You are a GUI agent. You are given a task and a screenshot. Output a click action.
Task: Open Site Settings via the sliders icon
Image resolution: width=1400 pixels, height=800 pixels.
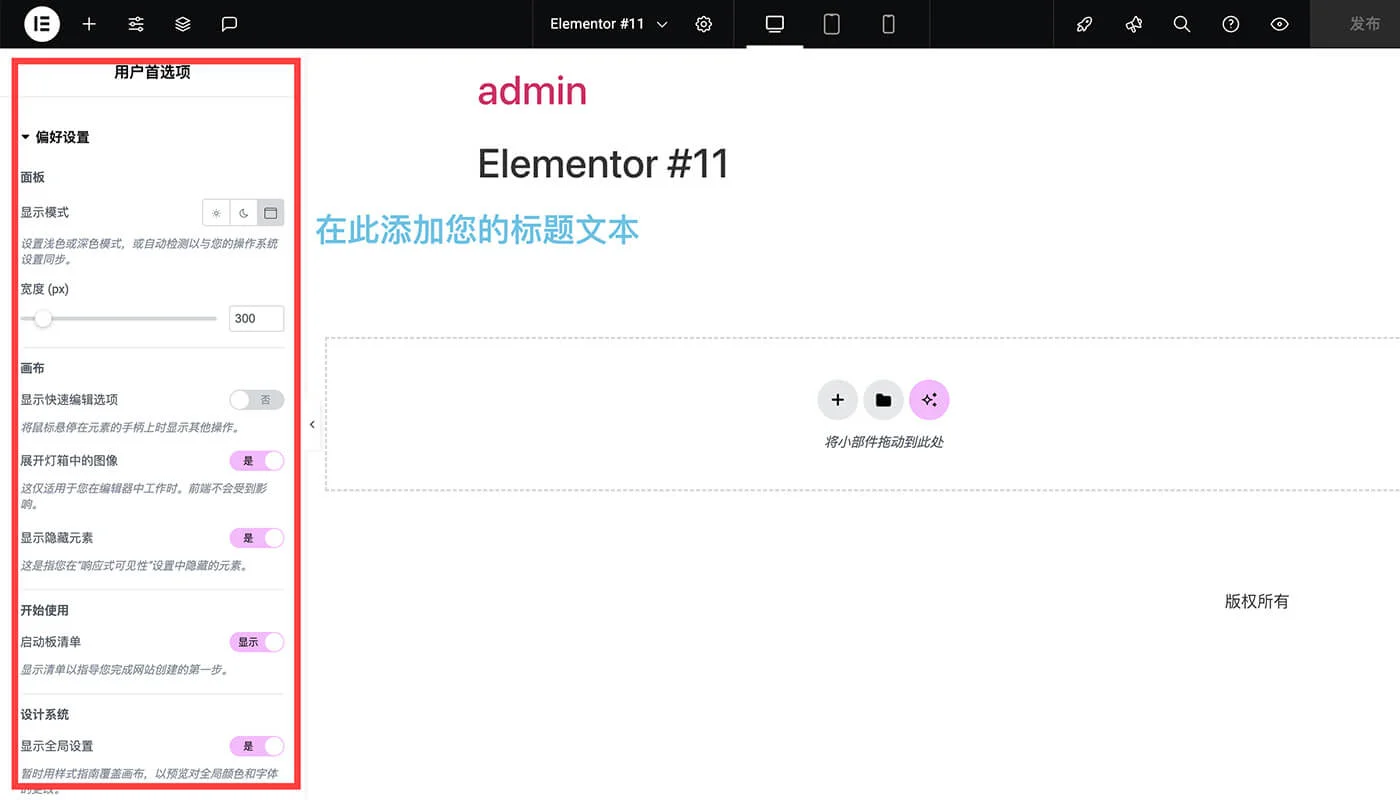coord(136,24)
